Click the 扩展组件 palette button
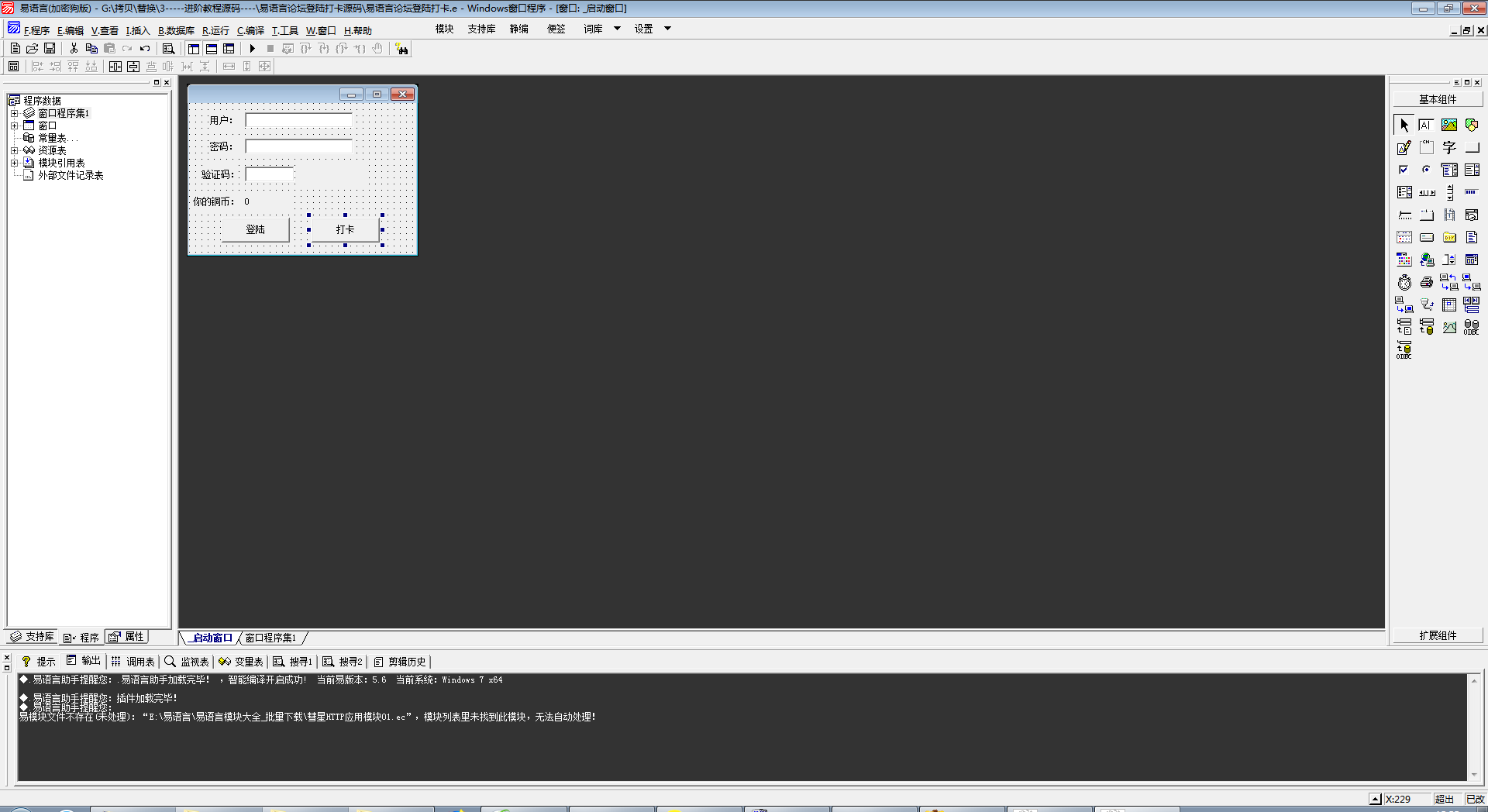This screenshot has height=812, width=1488. coord(1438,635)
